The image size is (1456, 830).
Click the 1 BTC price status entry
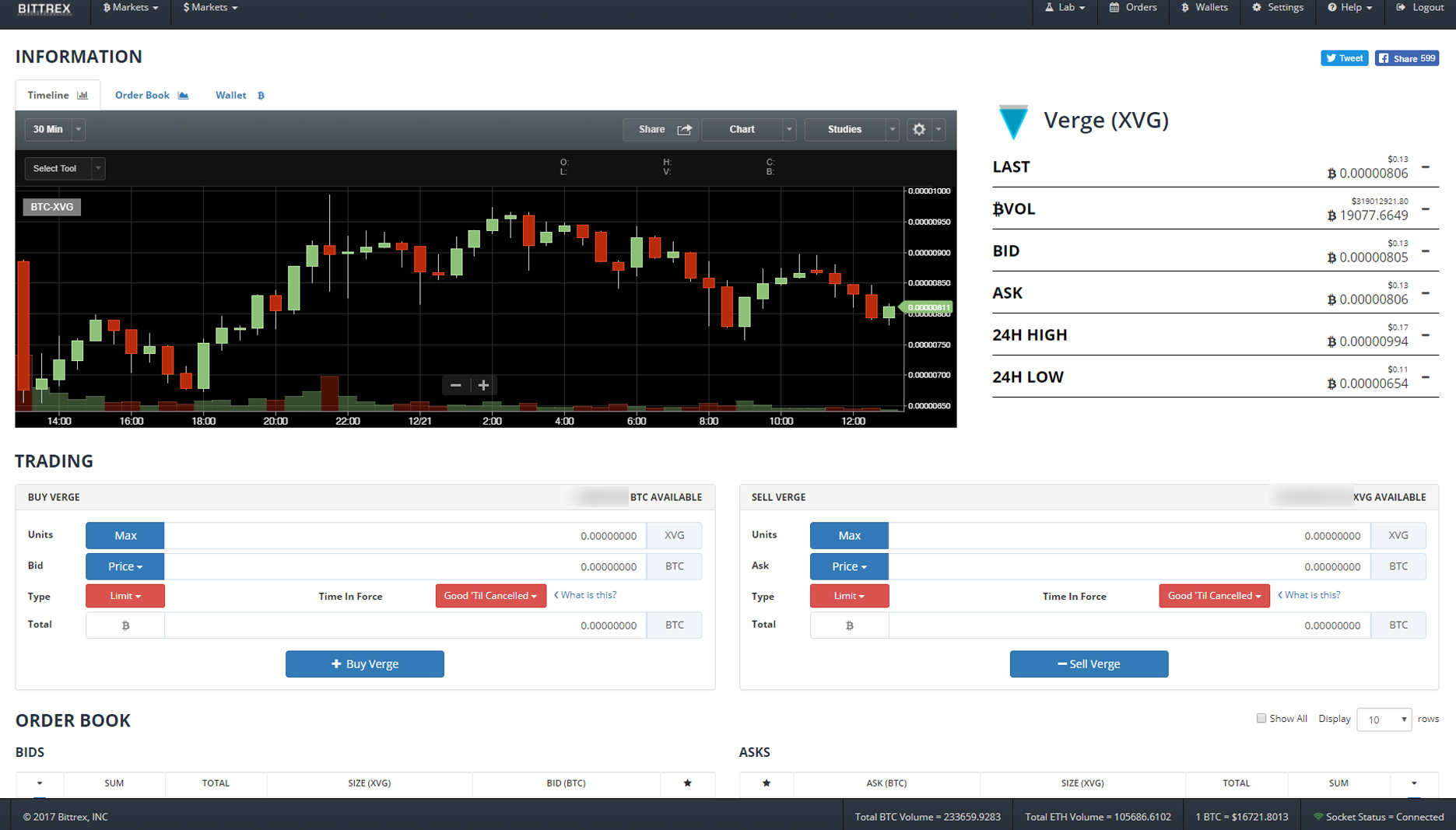coord(1241,817)
